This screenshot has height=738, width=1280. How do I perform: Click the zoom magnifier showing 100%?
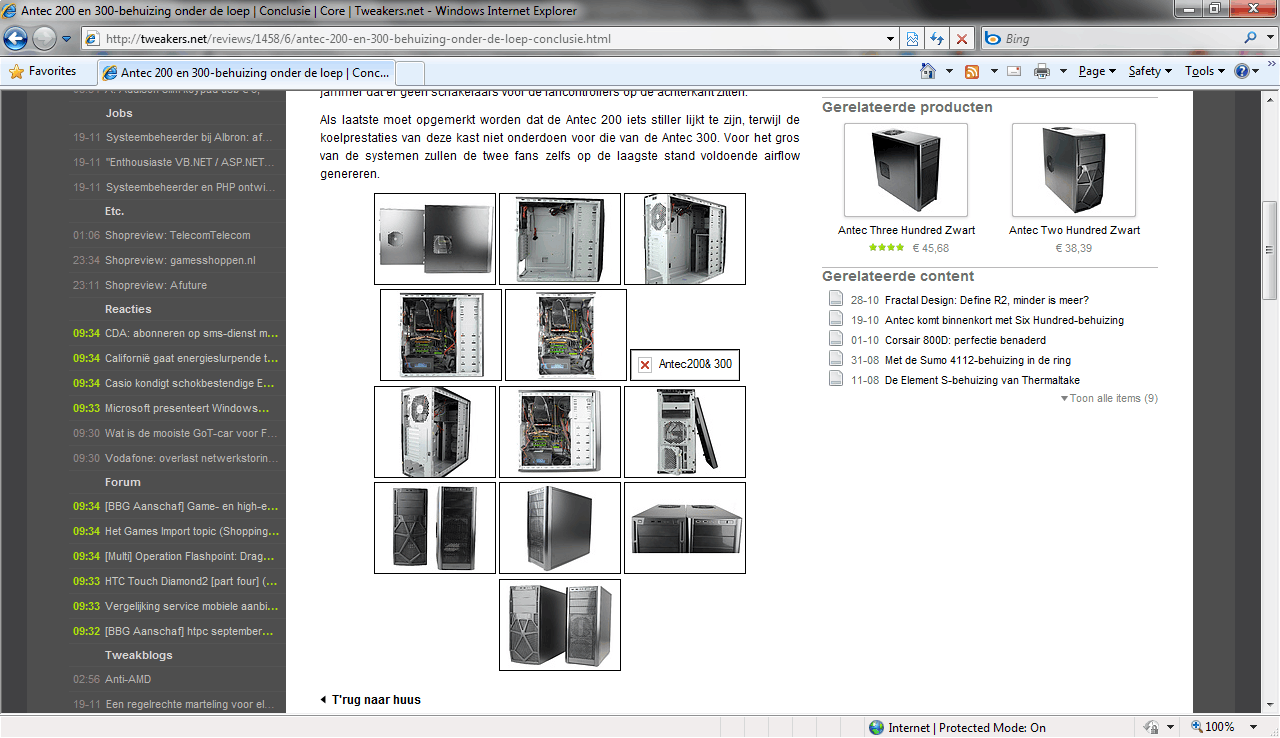coord(1197,727)
